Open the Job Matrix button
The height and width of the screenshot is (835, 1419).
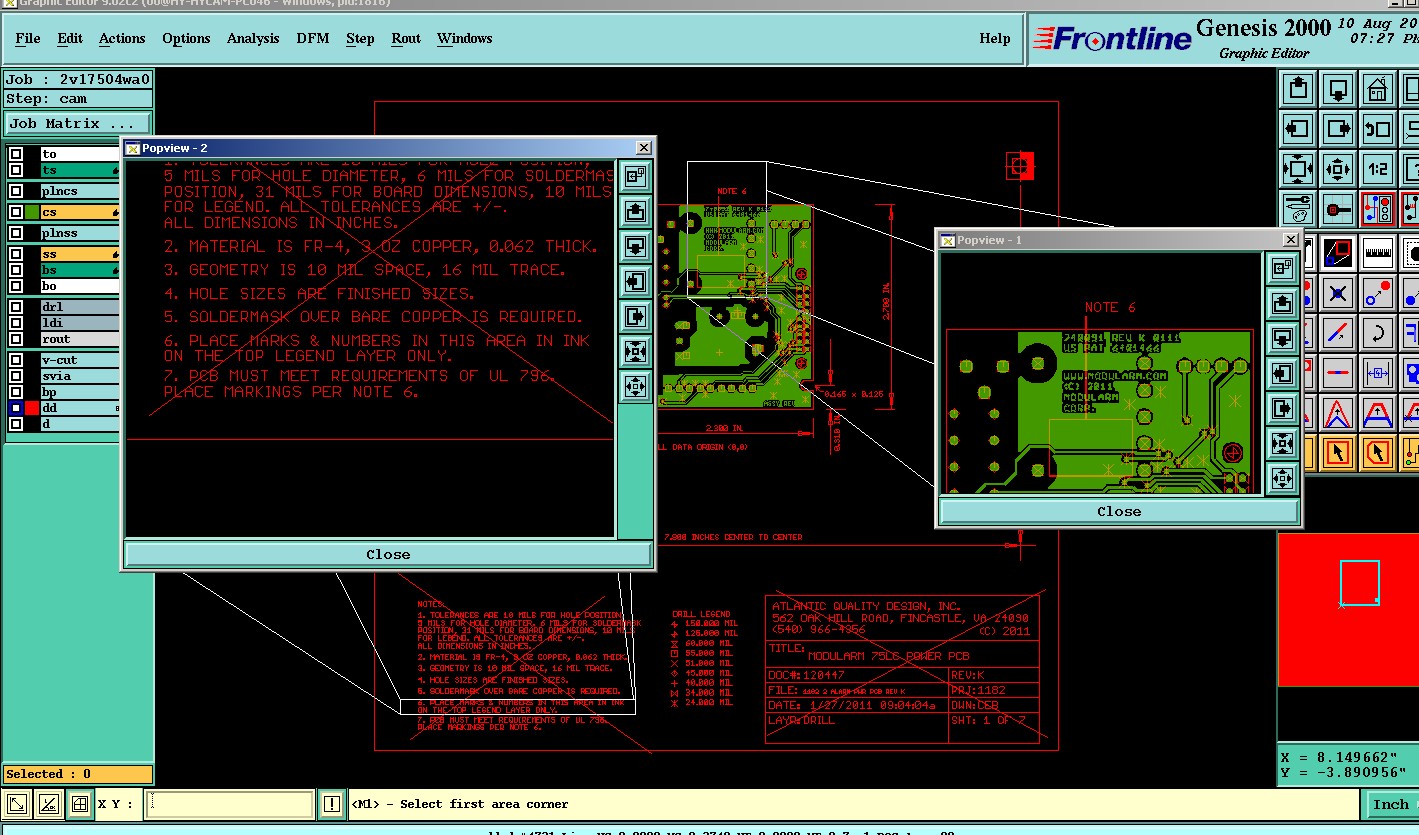(78, 123)
